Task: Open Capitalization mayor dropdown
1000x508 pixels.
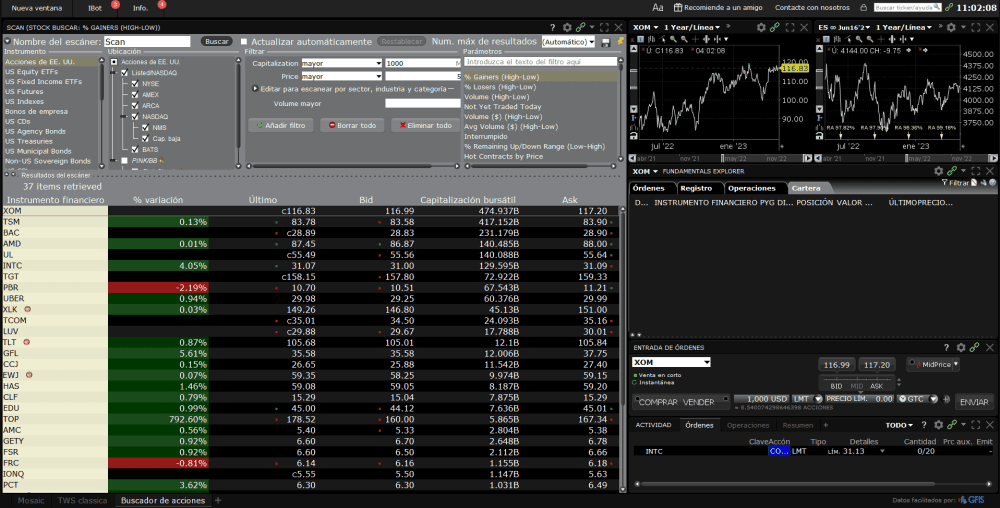Action: click(x=341, y=63)
